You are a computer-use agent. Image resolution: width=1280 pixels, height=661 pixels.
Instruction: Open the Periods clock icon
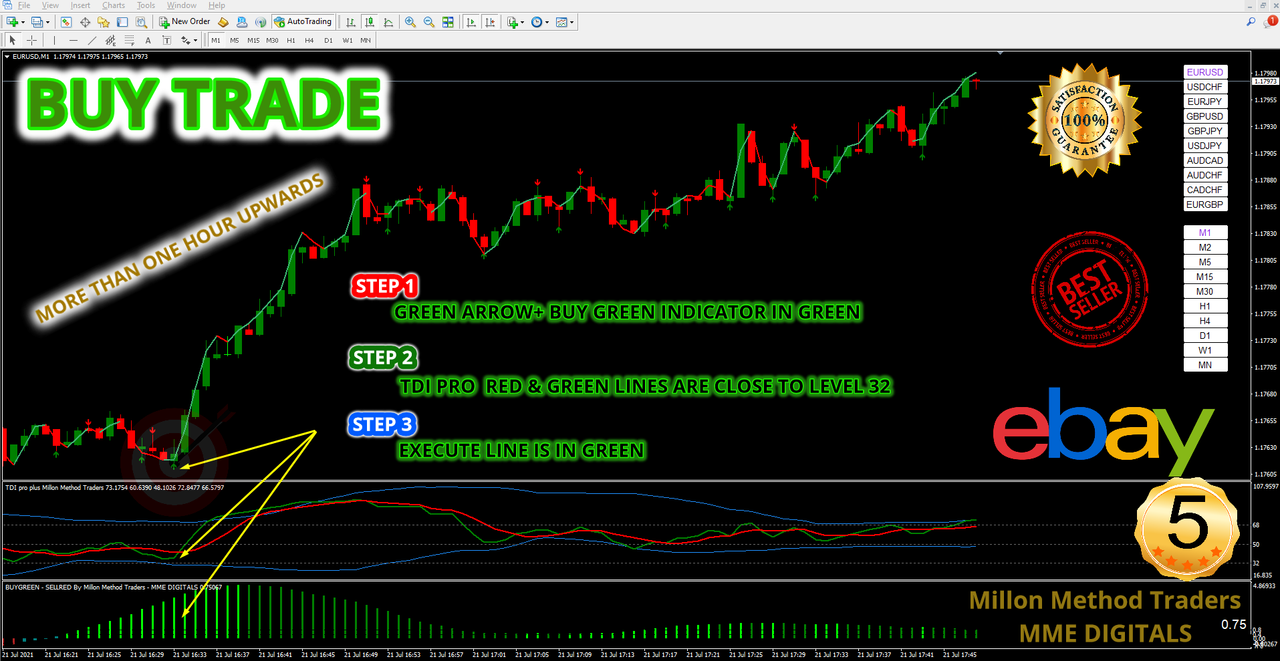[x=536, y=22]
